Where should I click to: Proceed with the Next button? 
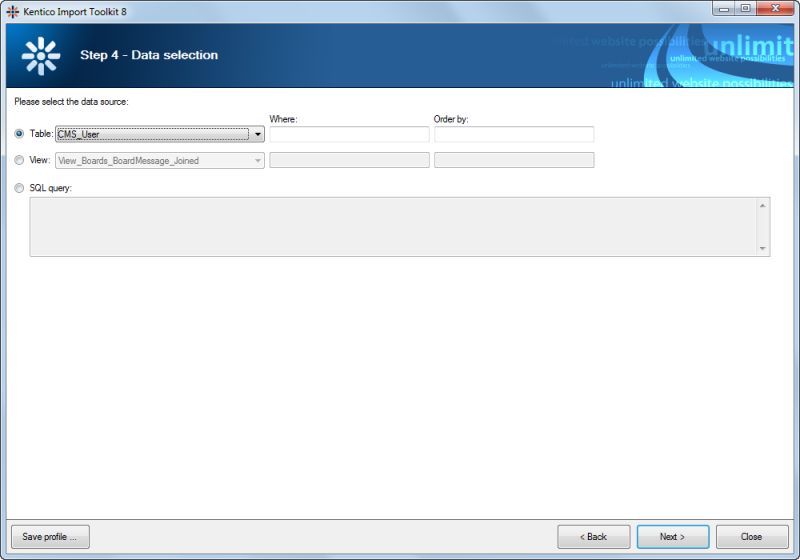pos(672,537)
